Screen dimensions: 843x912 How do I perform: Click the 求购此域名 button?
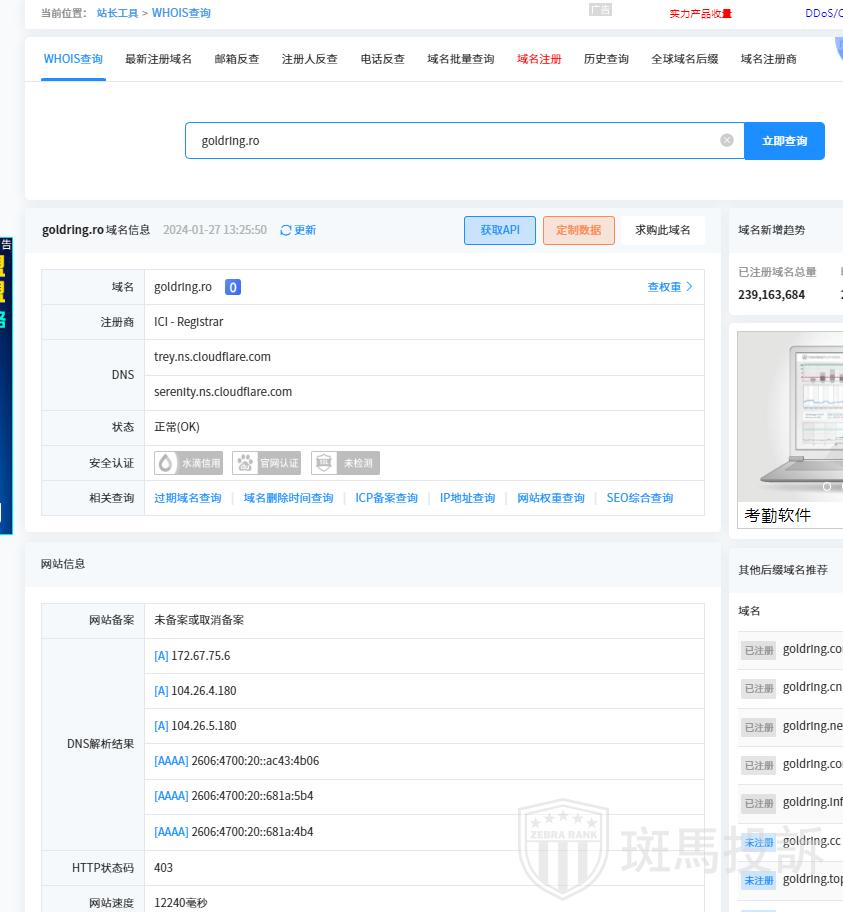point(662,230)
